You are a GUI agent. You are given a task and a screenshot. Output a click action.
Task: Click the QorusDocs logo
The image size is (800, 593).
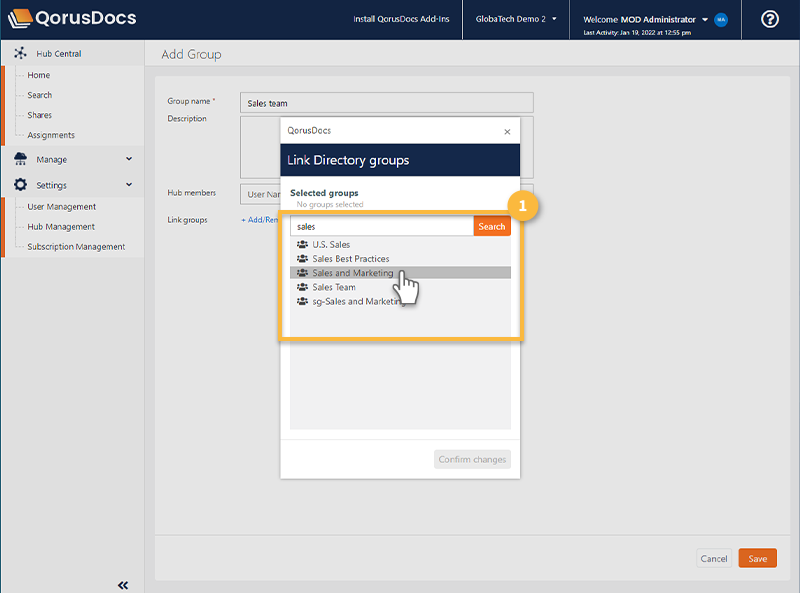(72, 18)
